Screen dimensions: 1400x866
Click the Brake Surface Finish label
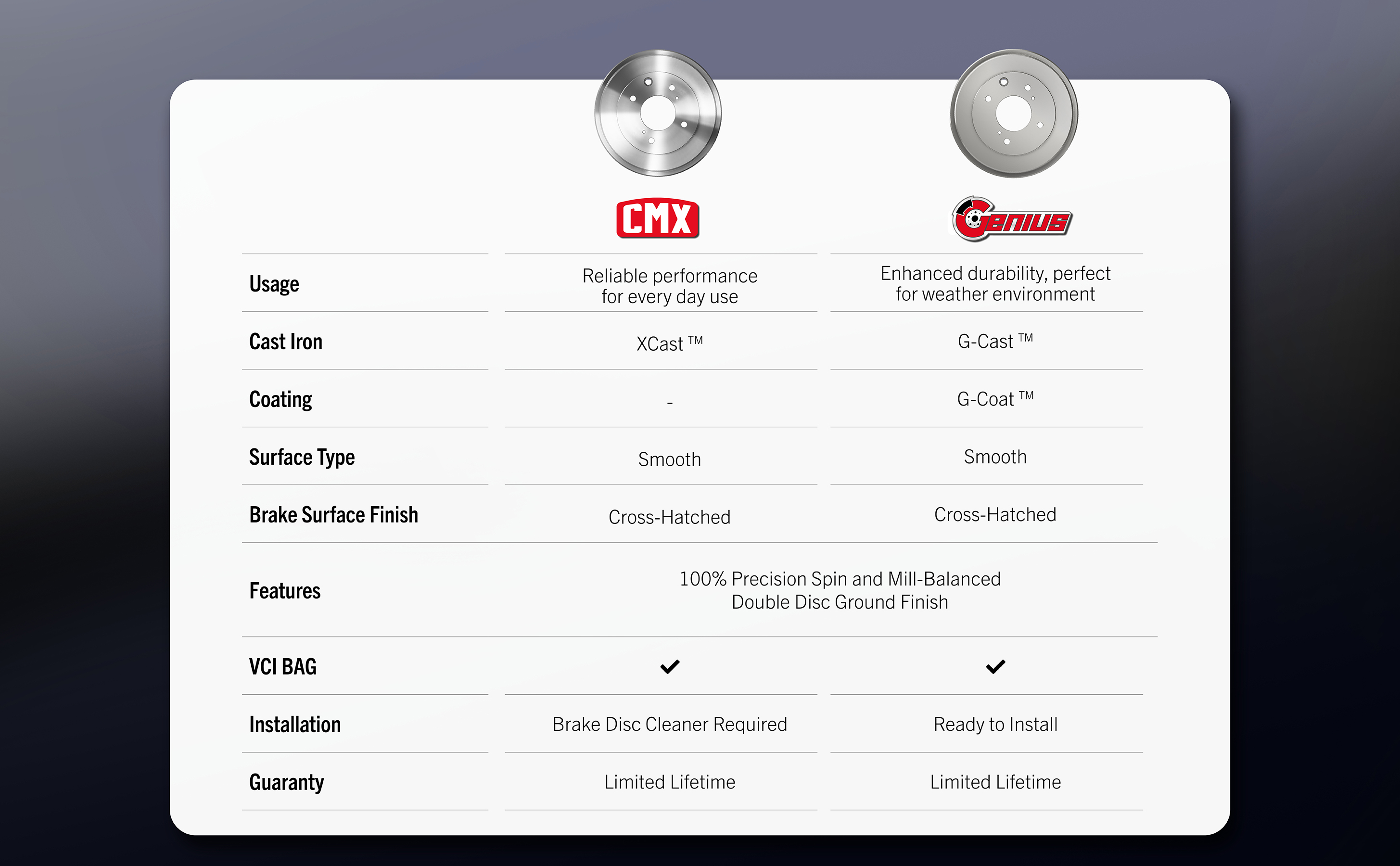point(333,515)
